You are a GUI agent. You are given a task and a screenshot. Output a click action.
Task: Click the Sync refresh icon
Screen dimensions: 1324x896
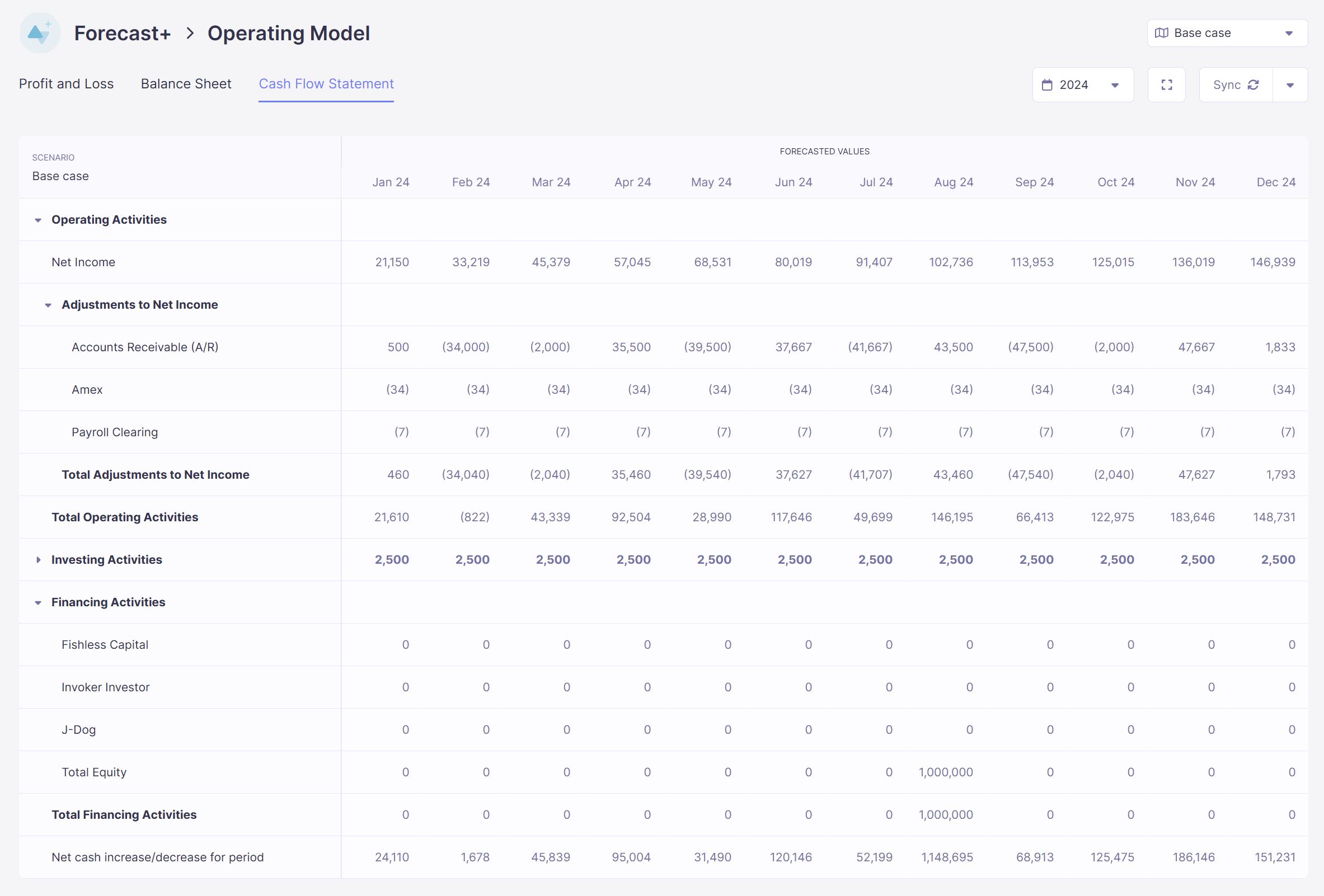(1253, 85)
